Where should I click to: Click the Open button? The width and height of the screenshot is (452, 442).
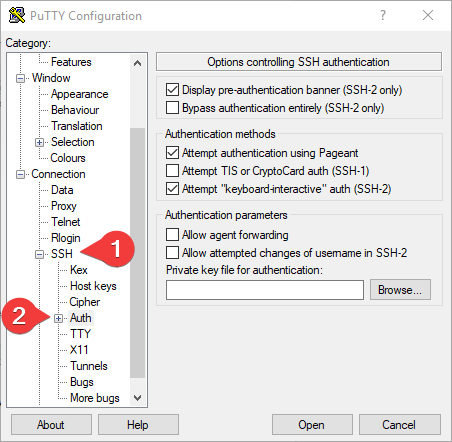tap(312, 425)
